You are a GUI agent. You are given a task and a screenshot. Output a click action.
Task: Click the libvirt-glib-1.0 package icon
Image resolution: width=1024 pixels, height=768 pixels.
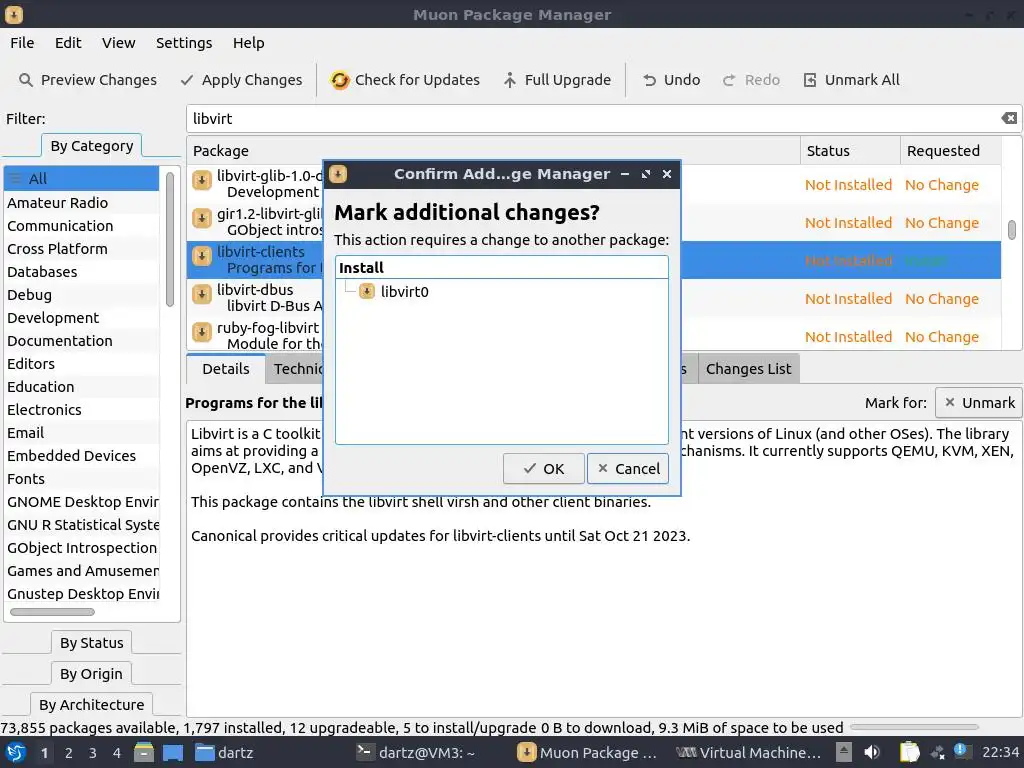click(x=202, y=180)
